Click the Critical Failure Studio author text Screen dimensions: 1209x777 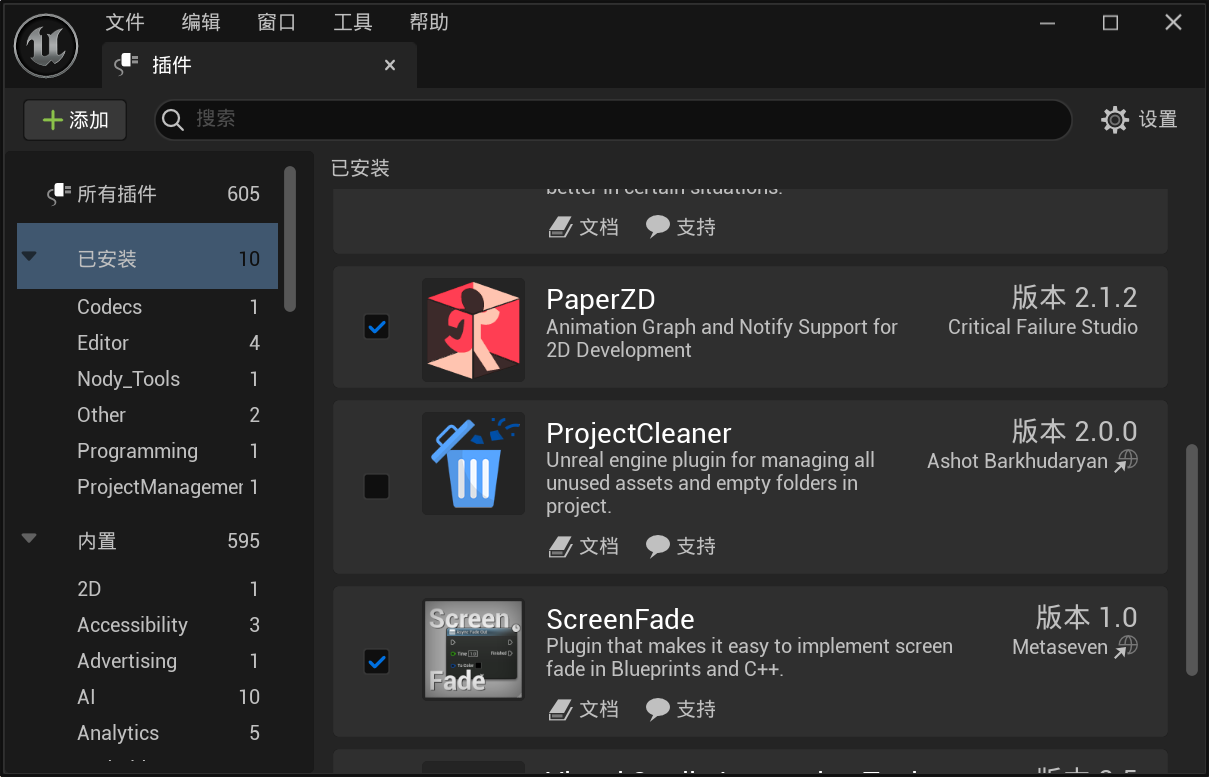click(x=1043, y=327)
